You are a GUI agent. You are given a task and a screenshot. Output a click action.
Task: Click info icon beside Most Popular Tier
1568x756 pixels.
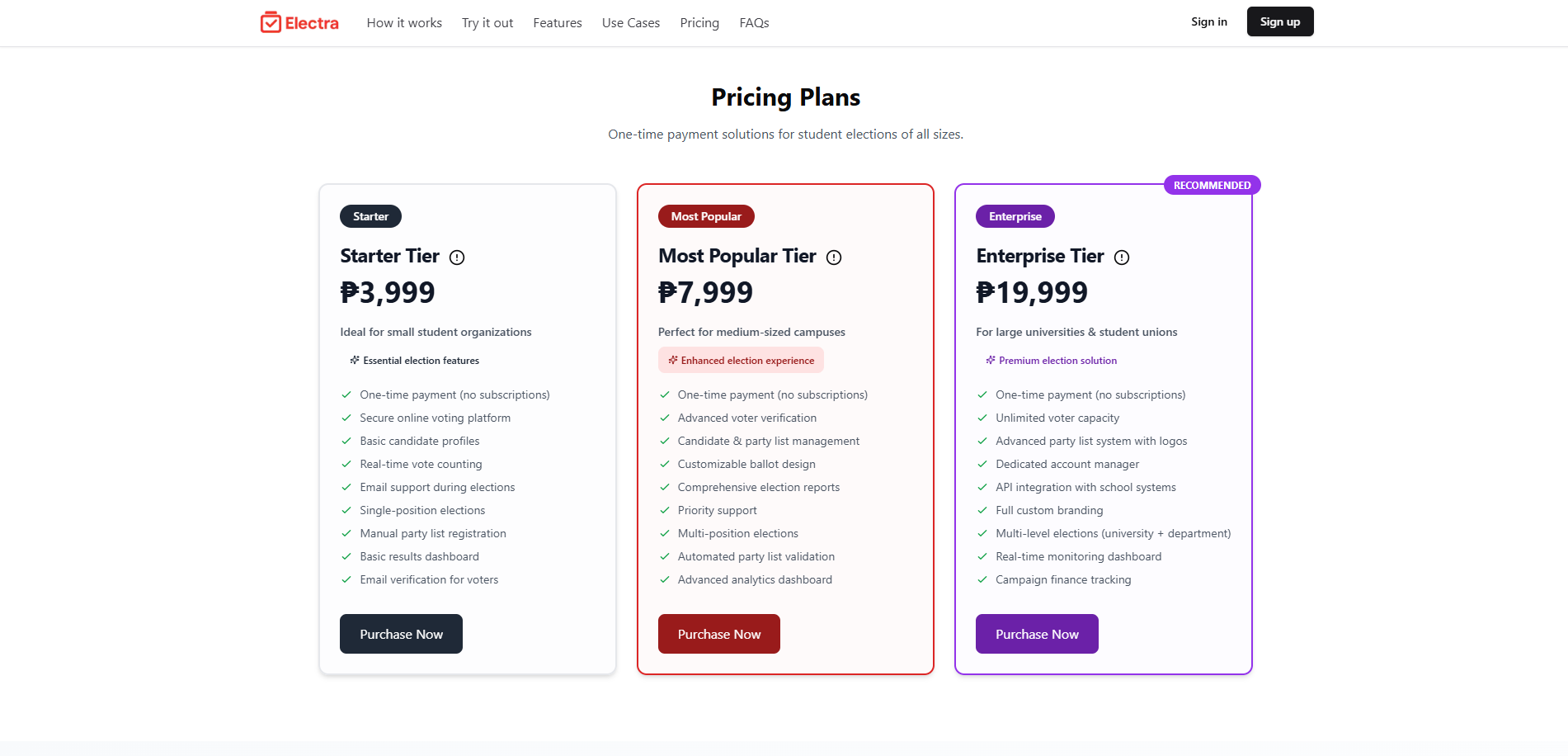[x=834, y=258]
